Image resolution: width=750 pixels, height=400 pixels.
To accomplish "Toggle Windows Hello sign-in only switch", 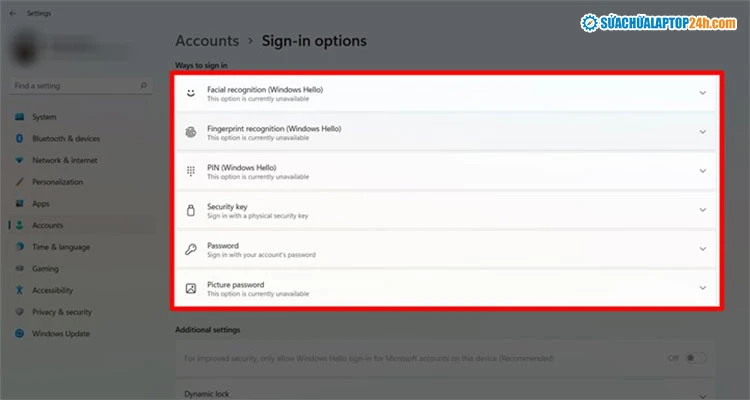I will (x=696, y=357).
